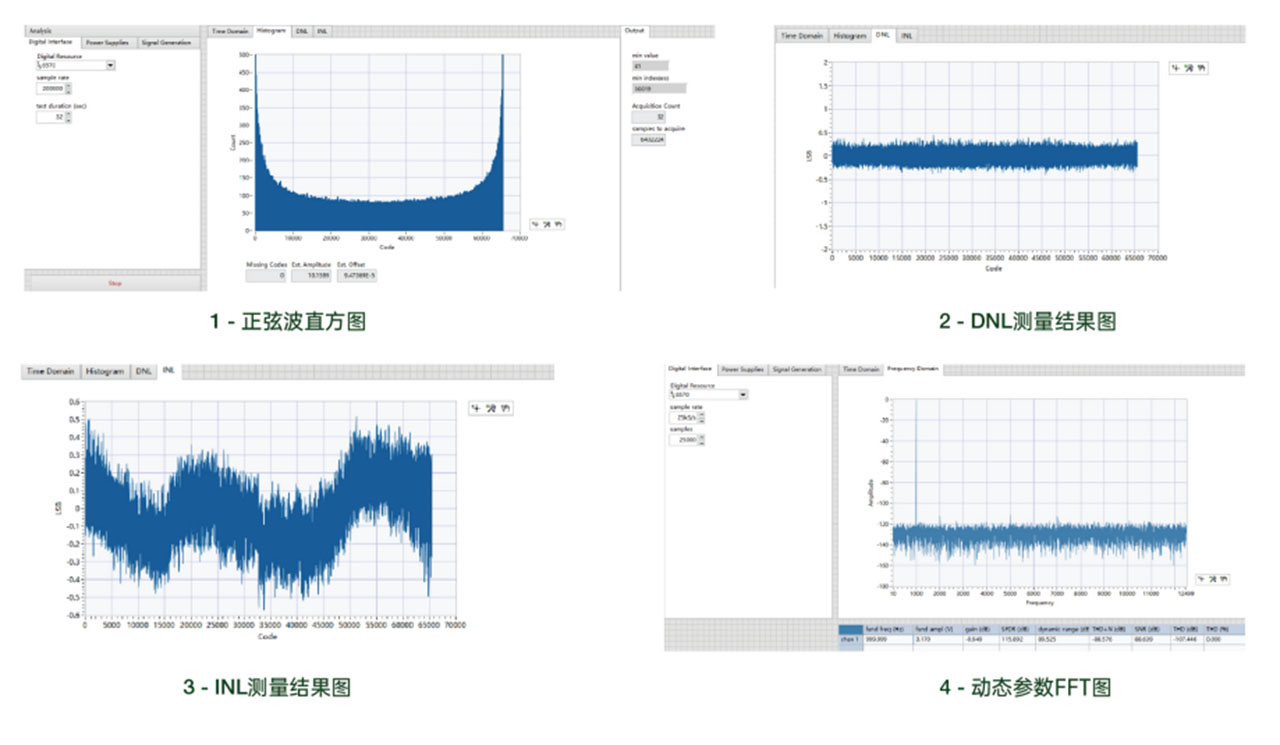Image resolution: width=1280 pixels, height=745 pixels.
Task: Select active DNL tab in DNL window
Action: click(883, 35)
